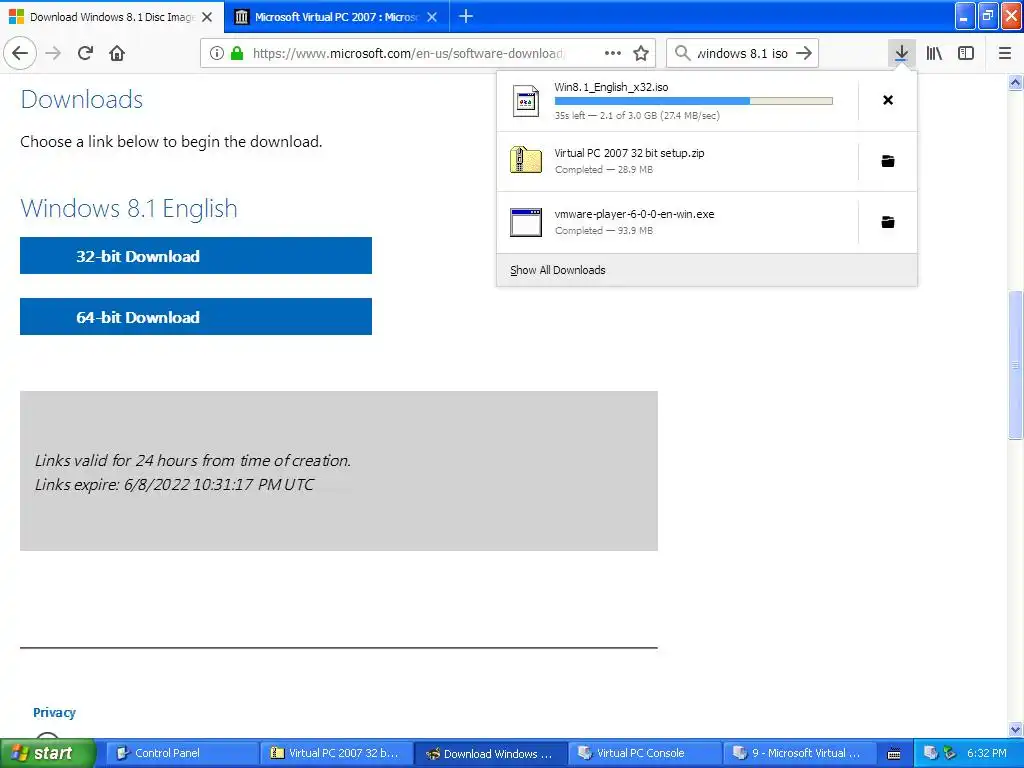This screenshot has width=1024, height=768.
Task: Switch to 9 - Microsoft Virtual taskbar item
Action: (799, 753)
